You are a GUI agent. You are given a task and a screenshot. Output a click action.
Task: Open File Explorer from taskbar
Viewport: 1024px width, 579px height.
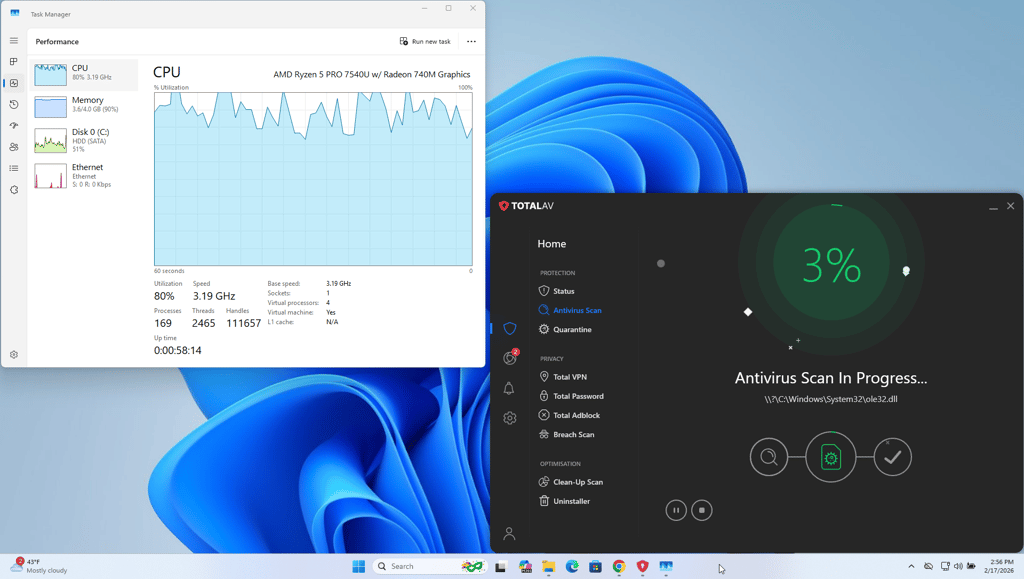click(549, 567)
